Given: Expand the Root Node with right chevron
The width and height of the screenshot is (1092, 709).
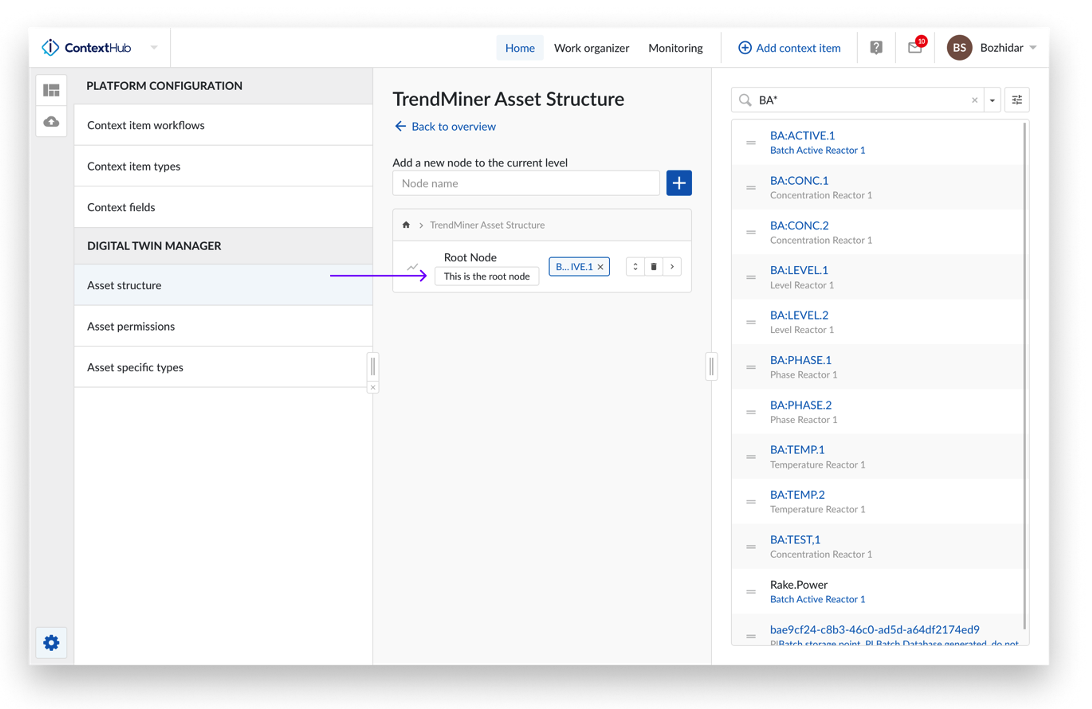Looking at the screenshot, I should 672,267.
